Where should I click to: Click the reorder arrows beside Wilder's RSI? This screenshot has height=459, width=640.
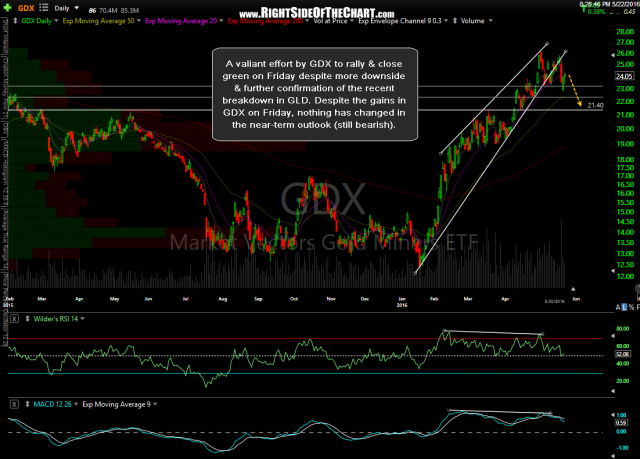point(28,319)
